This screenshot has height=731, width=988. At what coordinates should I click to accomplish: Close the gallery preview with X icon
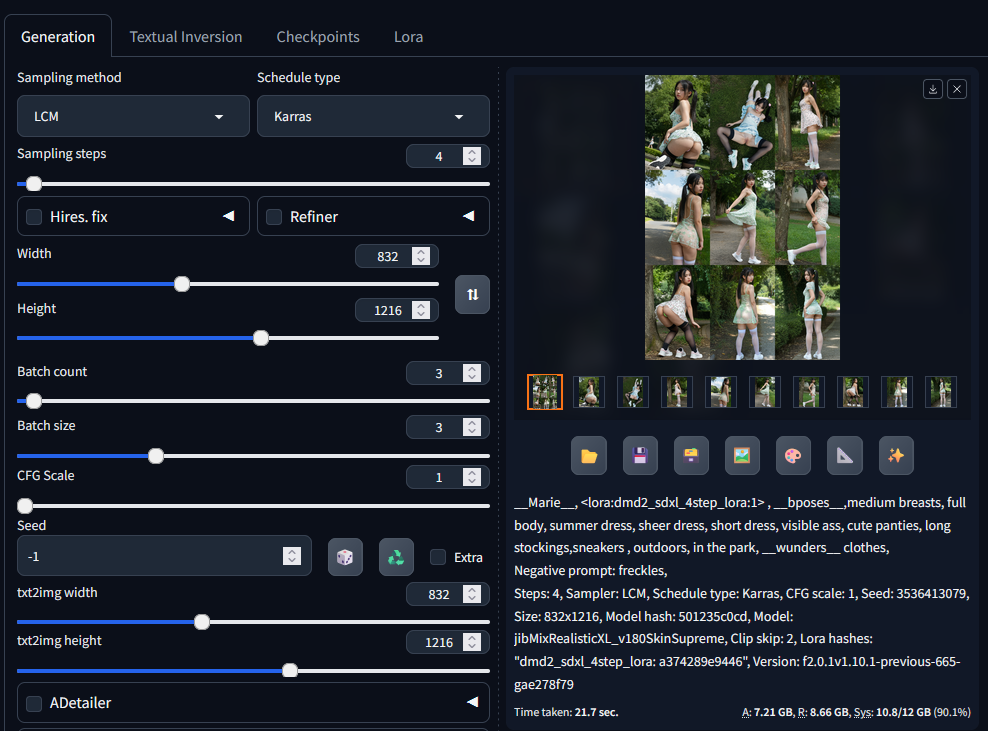pos(956,89)
